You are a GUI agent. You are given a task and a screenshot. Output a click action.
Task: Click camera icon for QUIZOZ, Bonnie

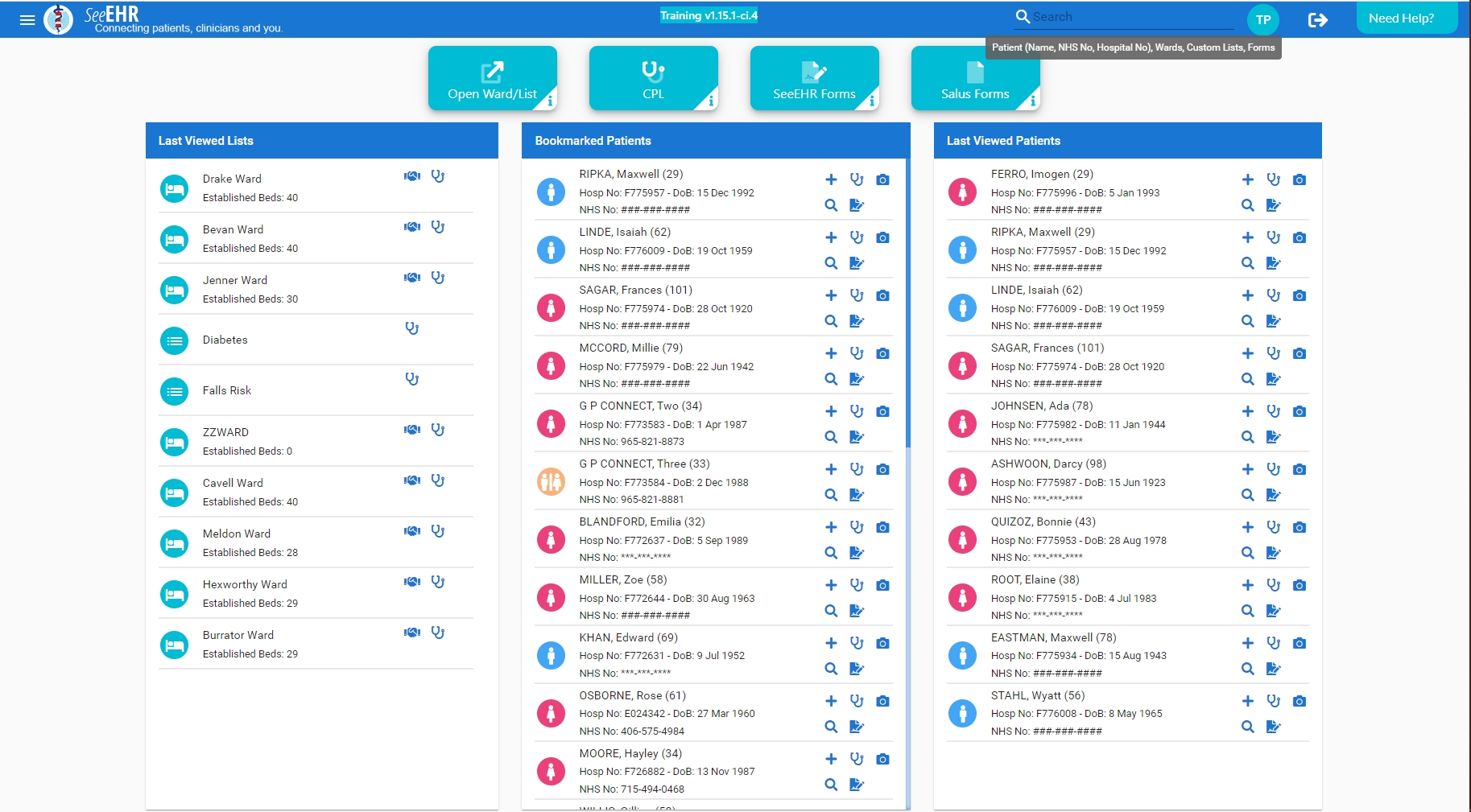tap(1299, 527)
